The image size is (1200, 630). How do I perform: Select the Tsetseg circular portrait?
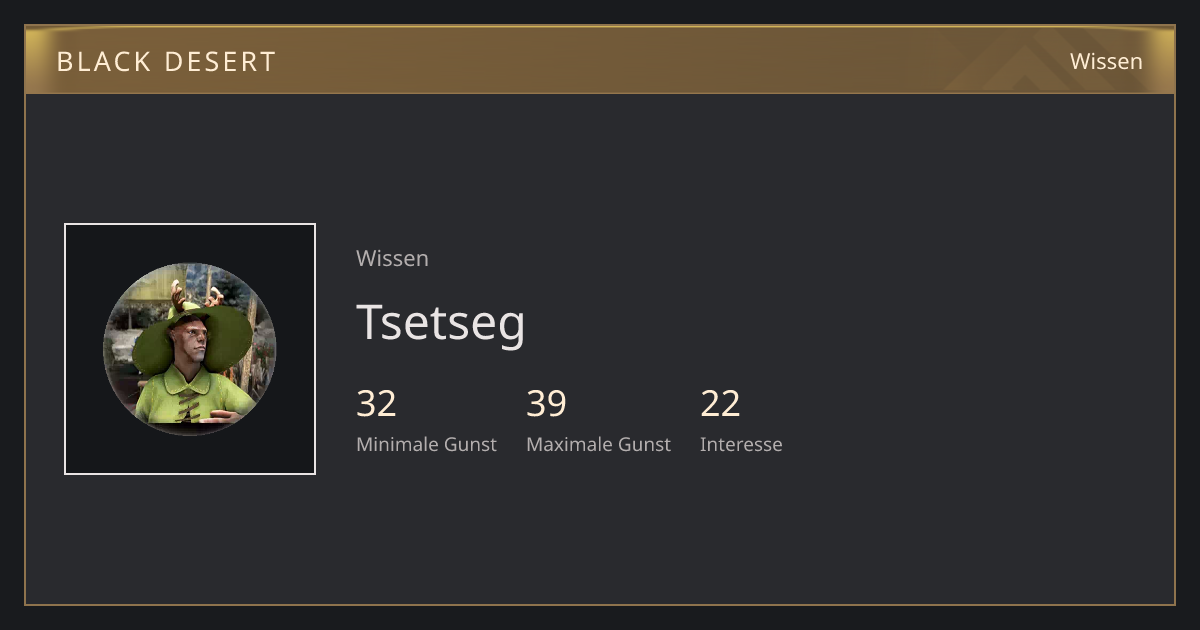tap(190, 349)
